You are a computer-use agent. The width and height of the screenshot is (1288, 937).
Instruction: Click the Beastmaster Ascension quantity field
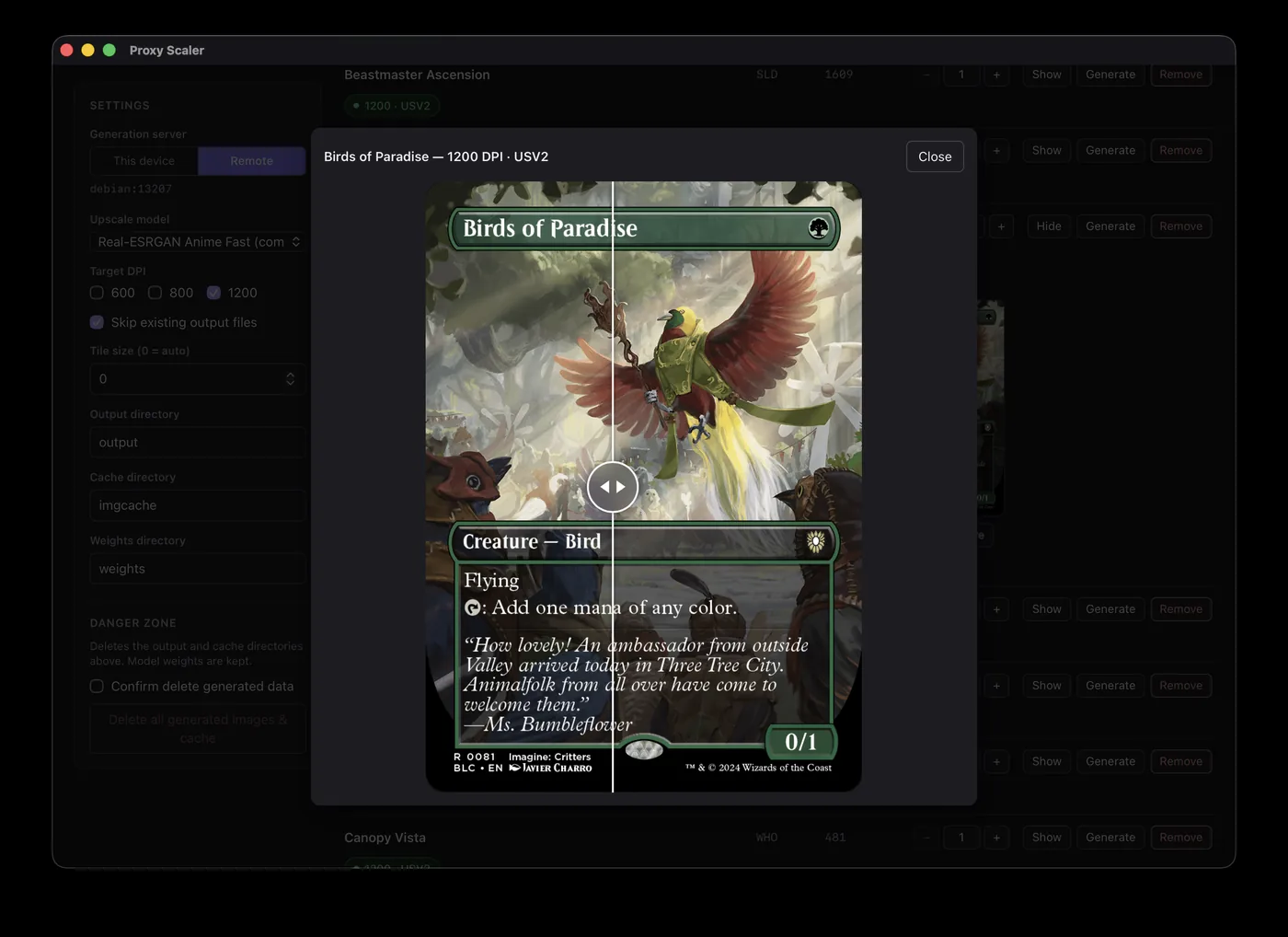click(x=961, y=75)
